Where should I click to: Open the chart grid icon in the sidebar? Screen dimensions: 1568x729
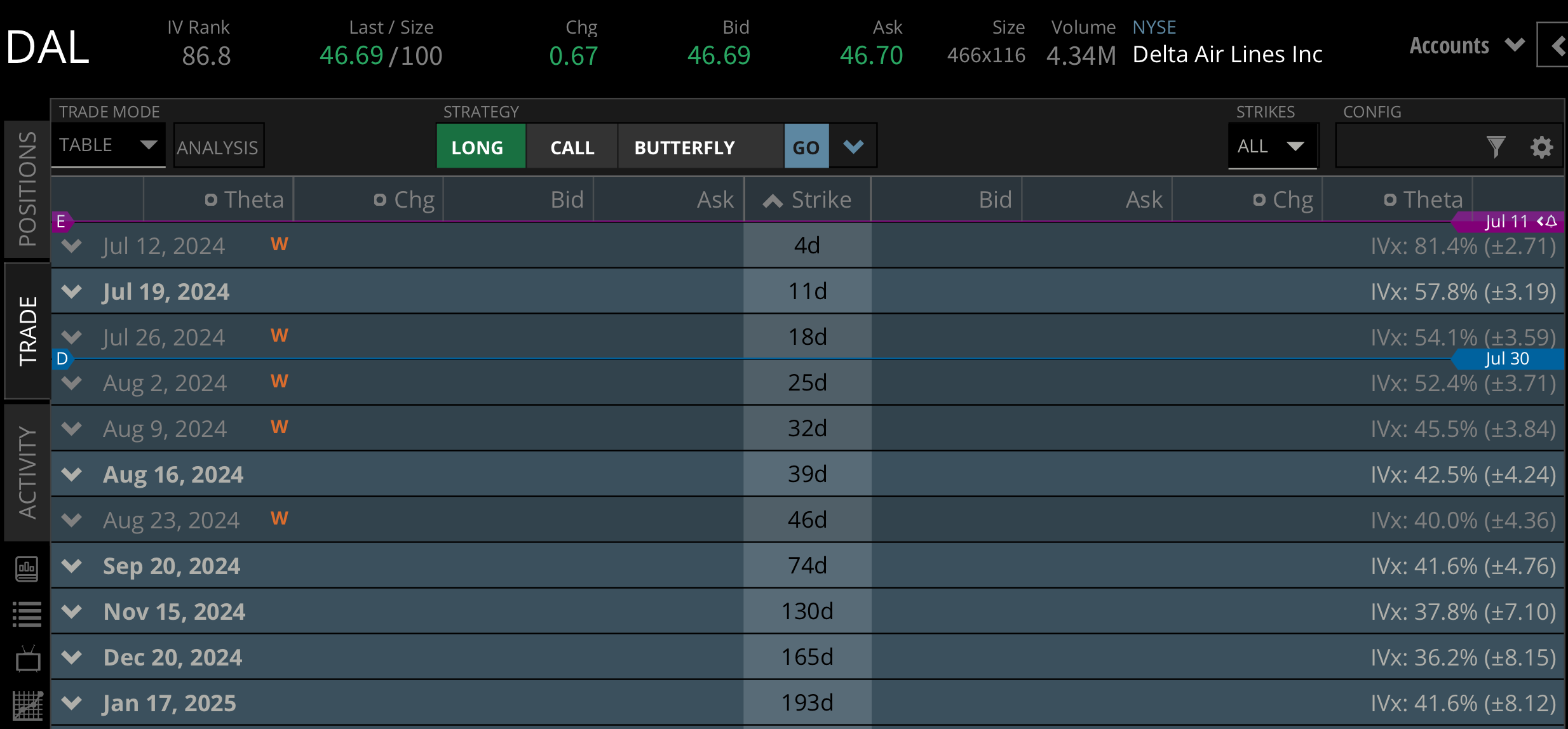point(27,706)
